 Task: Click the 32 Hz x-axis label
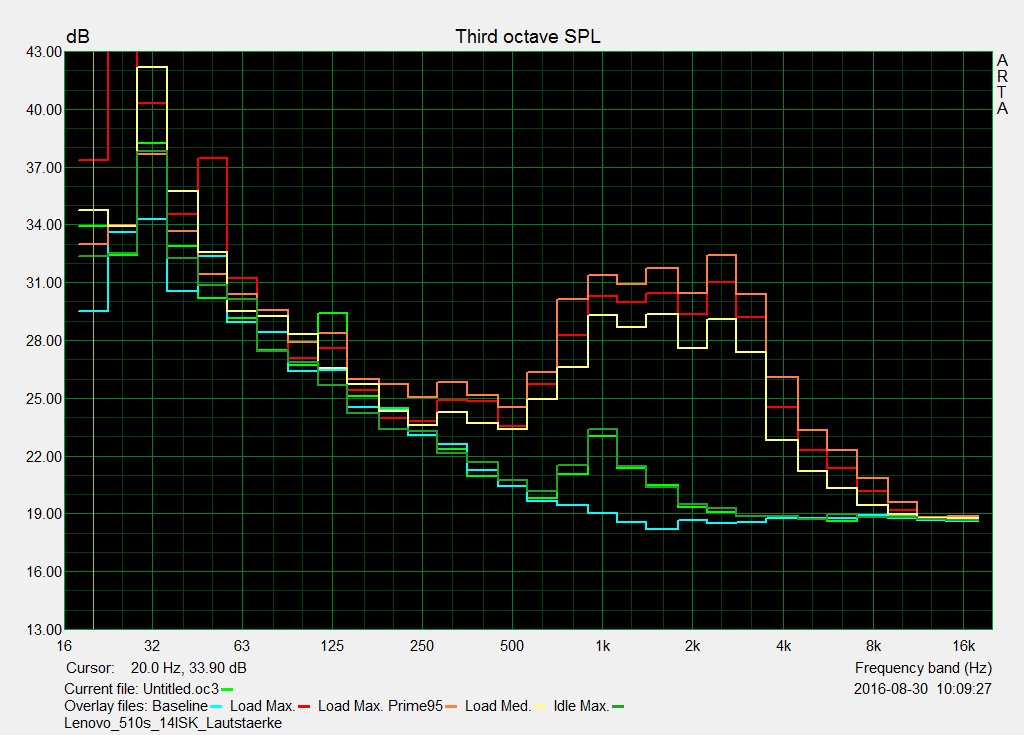click(x=152, y=646)
